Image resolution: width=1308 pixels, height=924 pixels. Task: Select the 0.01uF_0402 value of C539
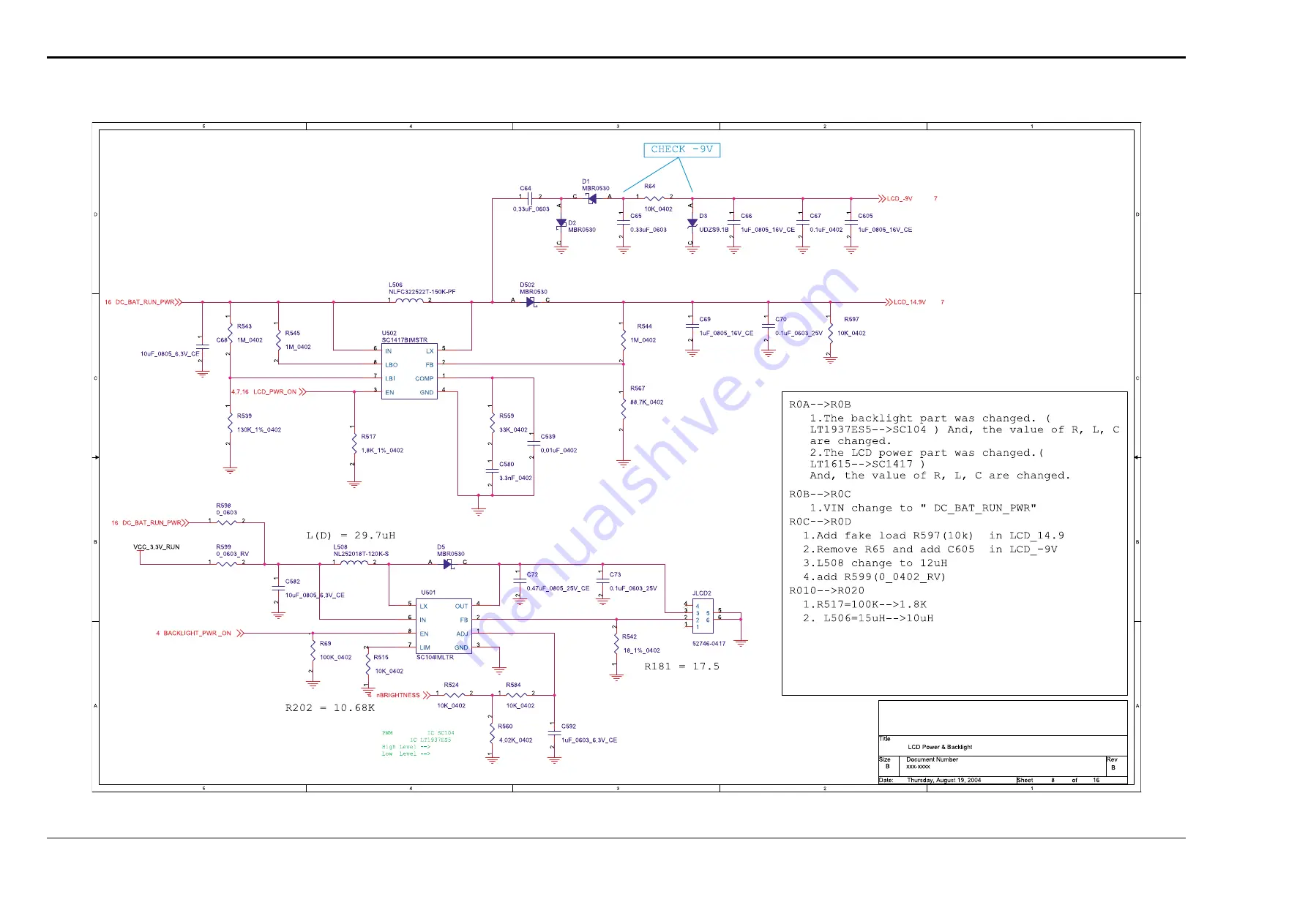pos(558,451)
